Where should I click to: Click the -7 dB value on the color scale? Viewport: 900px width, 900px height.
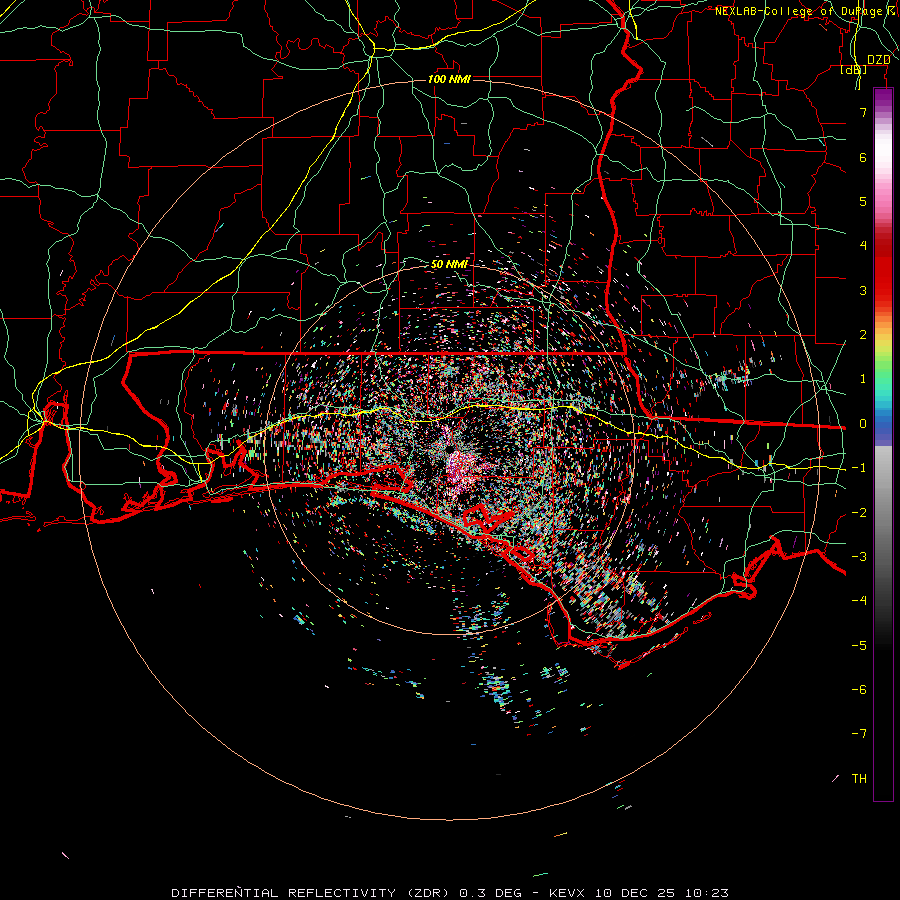(x=859, y=734)
